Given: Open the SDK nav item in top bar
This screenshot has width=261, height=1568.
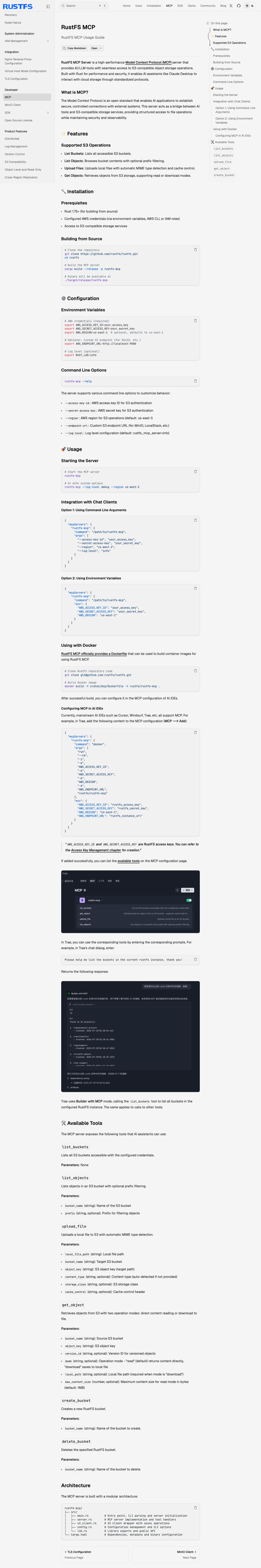Looking at the screenshot, I should click(x=180, y=6).
